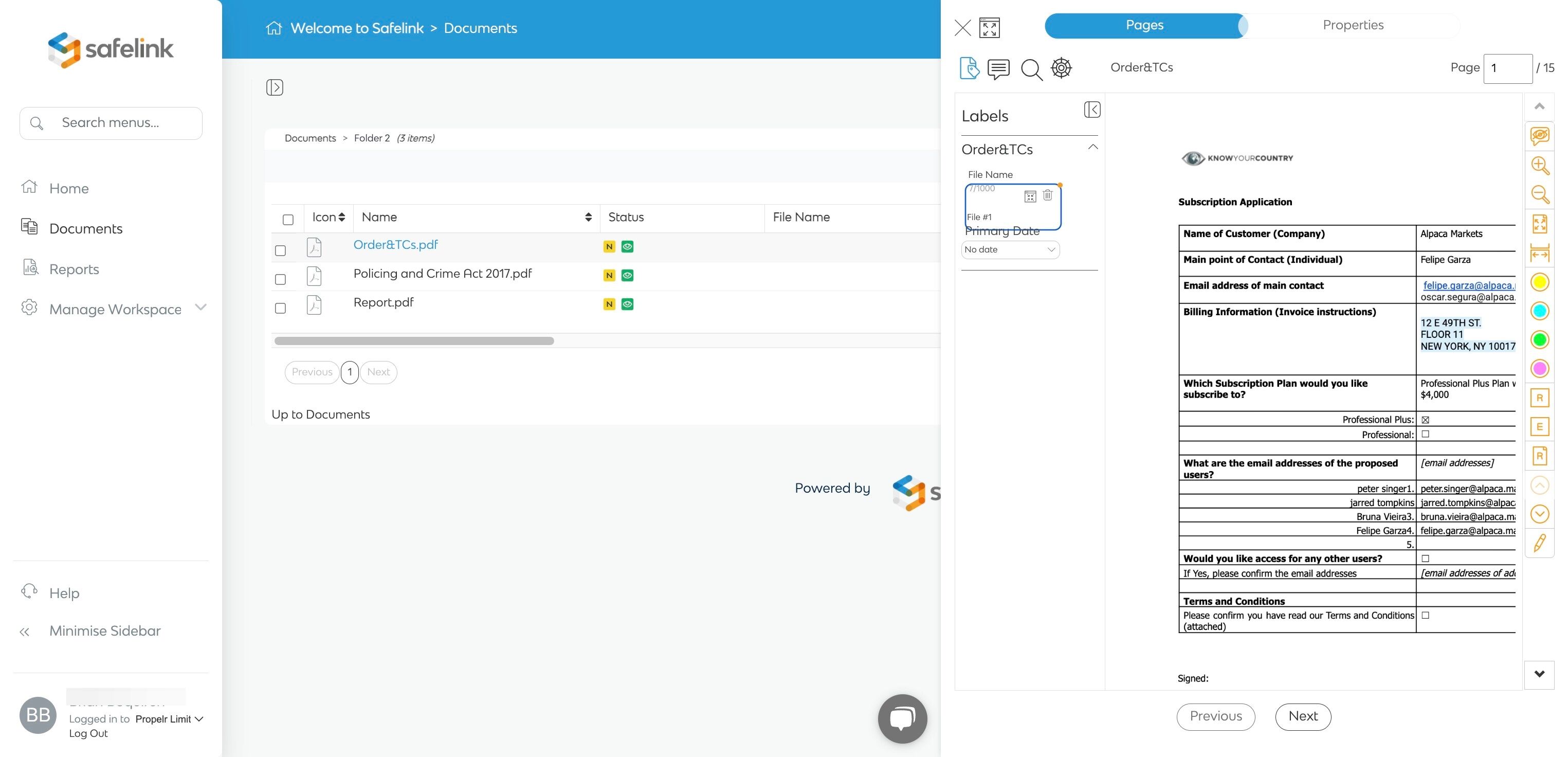The image size is (1568, 757).
Task: Click the page number input field
Action: coord(1507,68)
